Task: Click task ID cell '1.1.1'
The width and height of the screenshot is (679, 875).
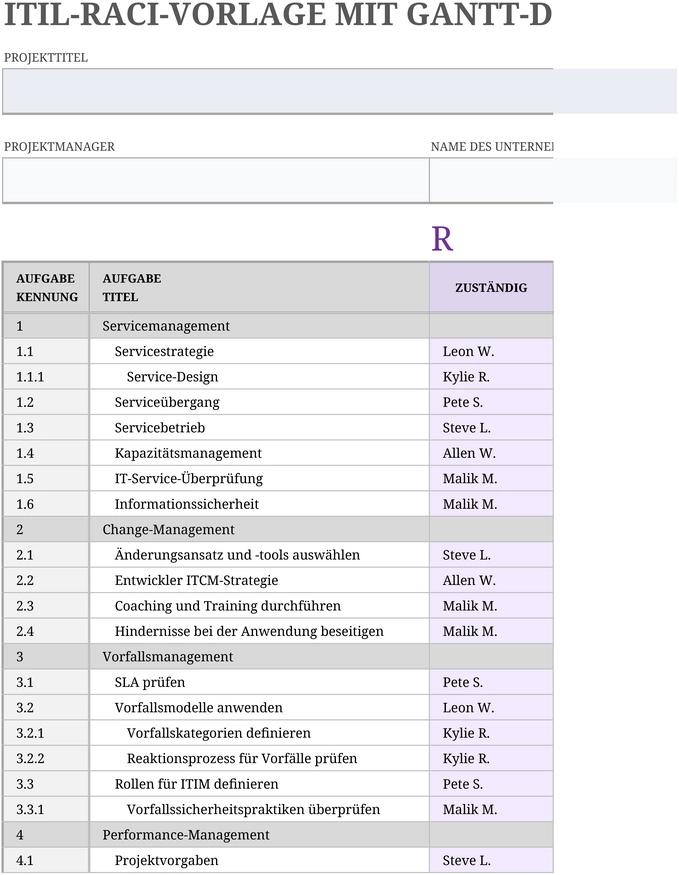Action: pos(46,377)
